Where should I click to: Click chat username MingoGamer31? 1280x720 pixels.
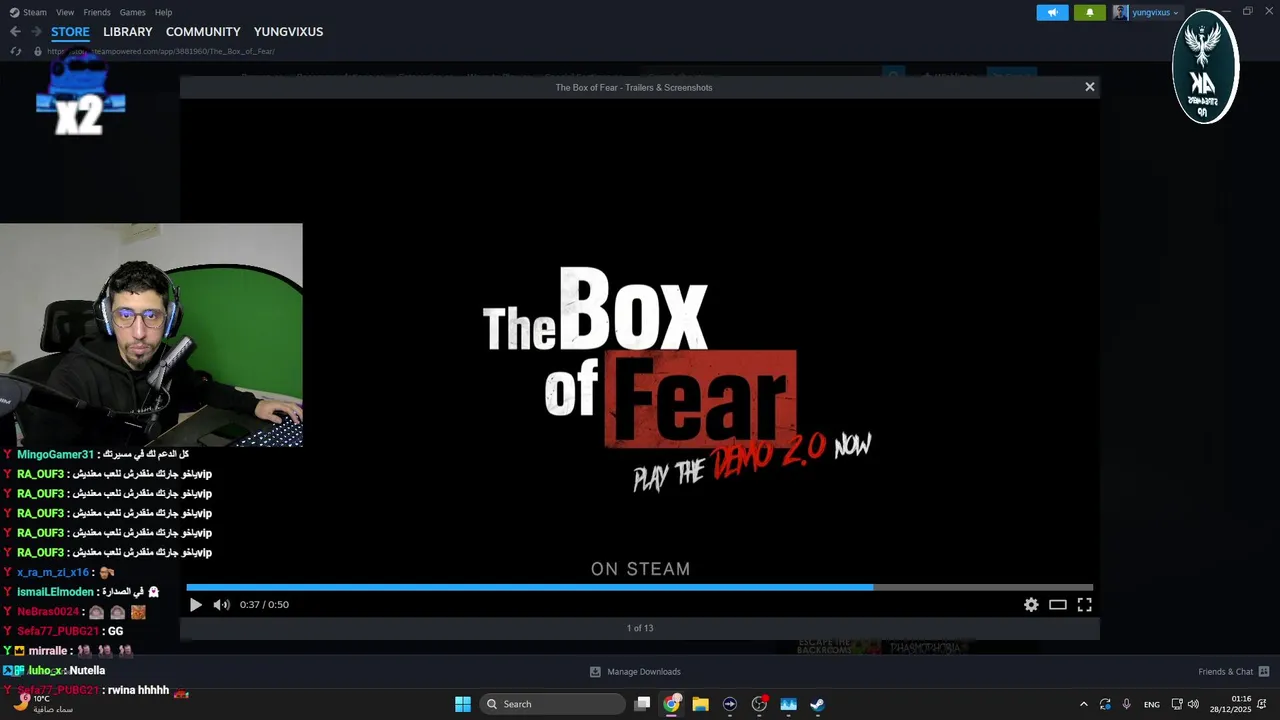[55, 454]
